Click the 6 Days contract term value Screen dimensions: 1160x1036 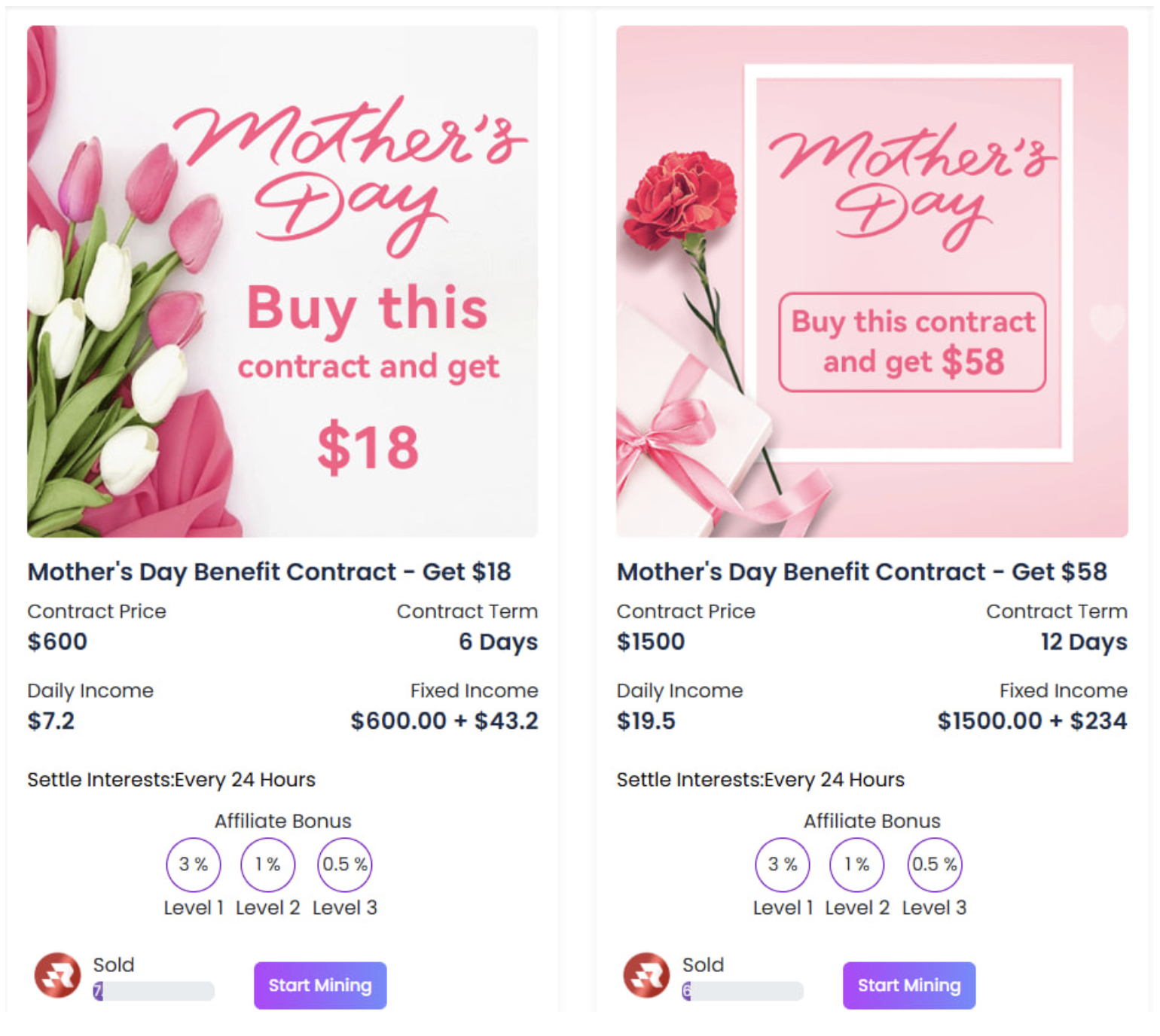click(498, 642)
